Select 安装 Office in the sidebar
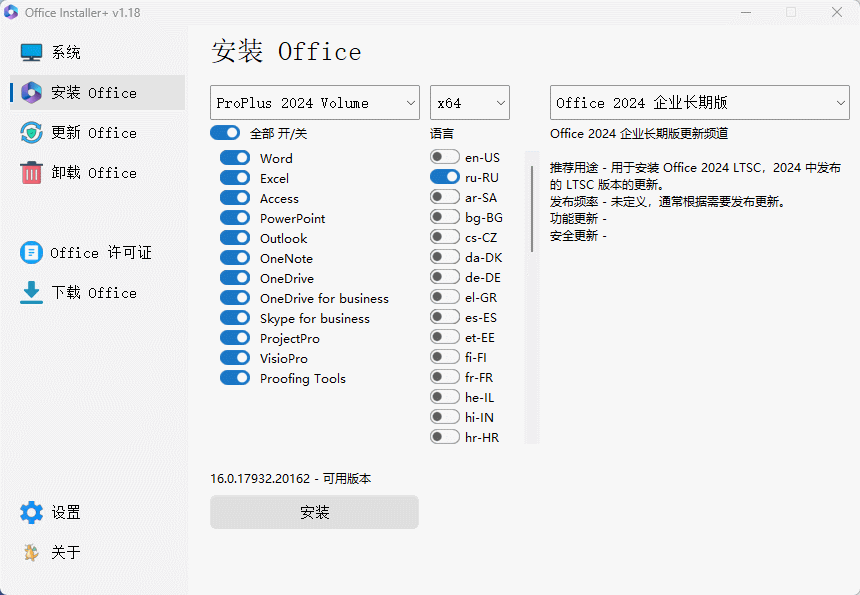 tap(98, 92)
